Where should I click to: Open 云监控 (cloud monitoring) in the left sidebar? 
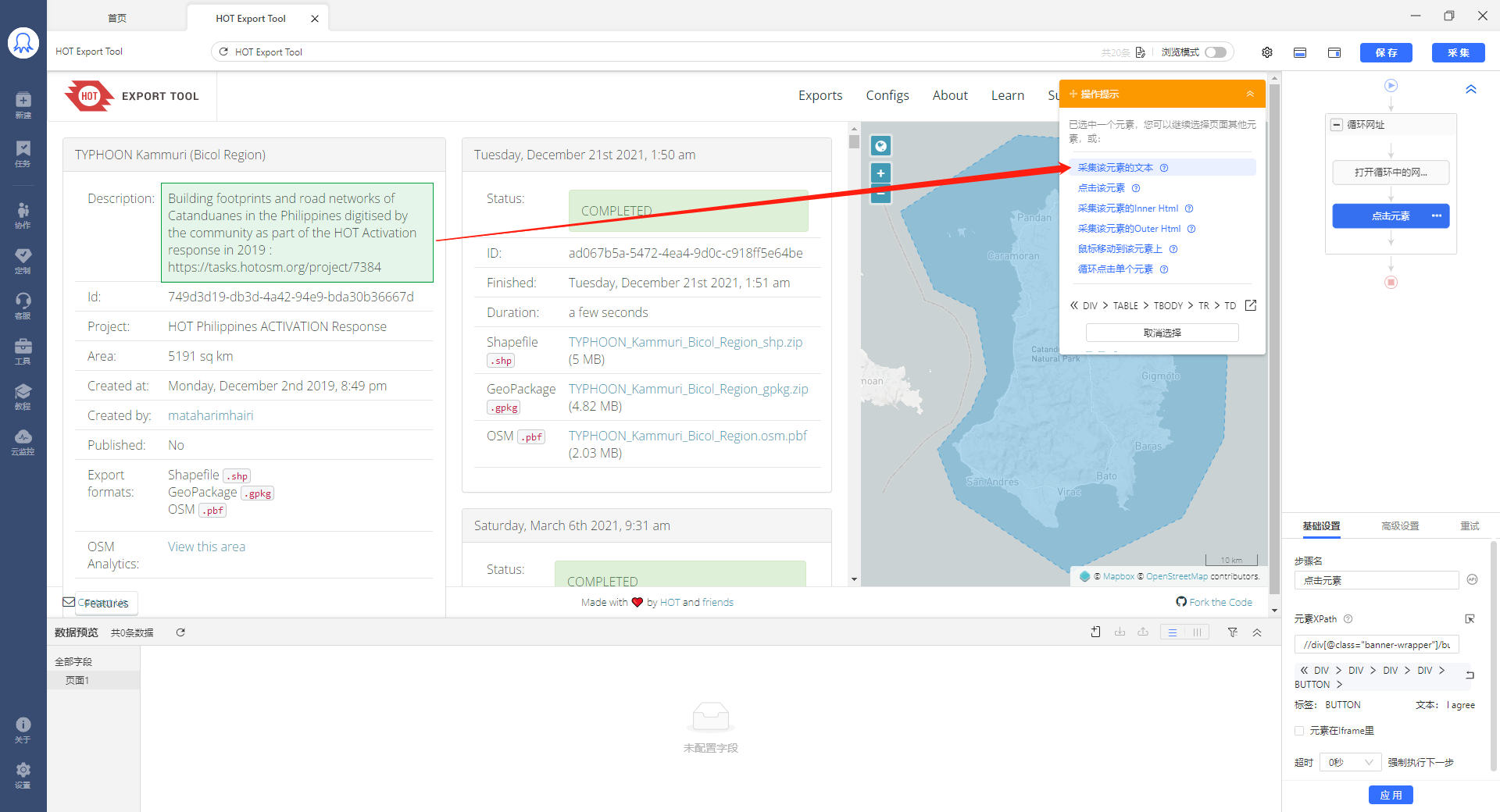click(23, 442)
